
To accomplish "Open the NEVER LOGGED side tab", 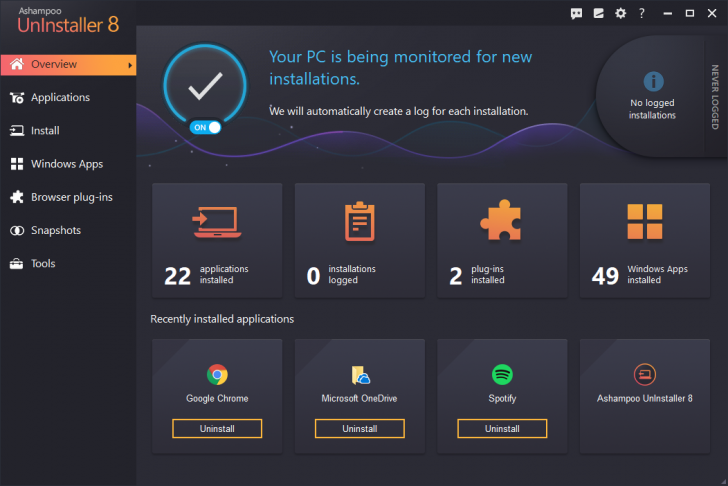I will coord(715,97).
